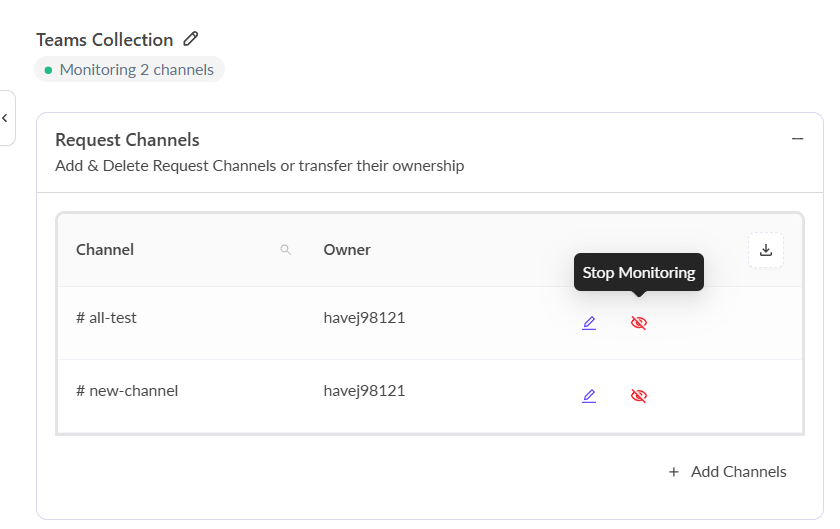Expand the left sidebar with the chevron
840x529 pixels.
tap(5, 118)
